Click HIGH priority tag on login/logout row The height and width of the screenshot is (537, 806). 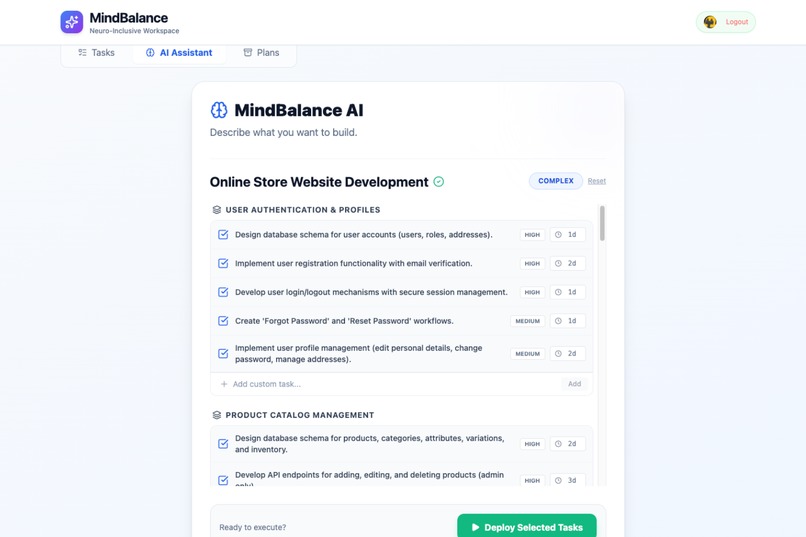[532, 292]
